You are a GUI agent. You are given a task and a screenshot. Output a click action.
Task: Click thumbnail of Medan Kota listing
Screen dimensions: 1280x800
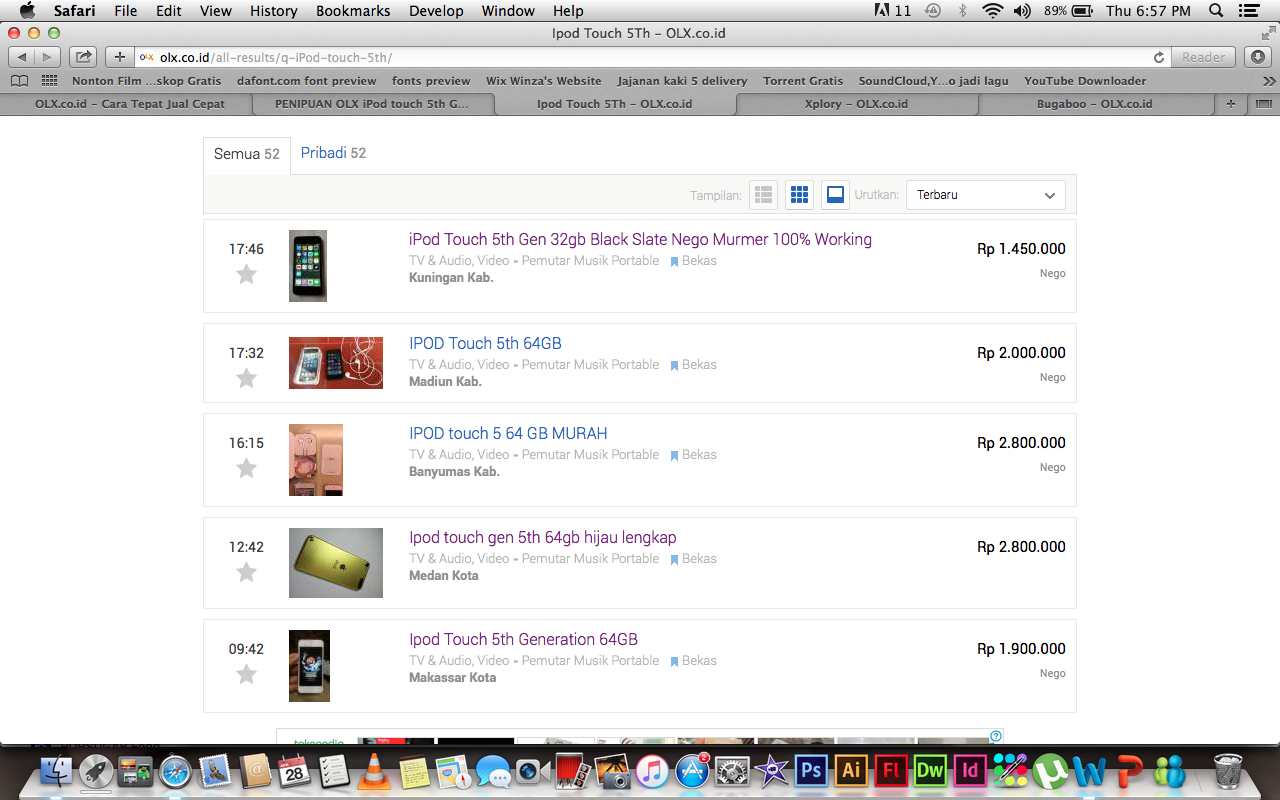coord(336,563)
